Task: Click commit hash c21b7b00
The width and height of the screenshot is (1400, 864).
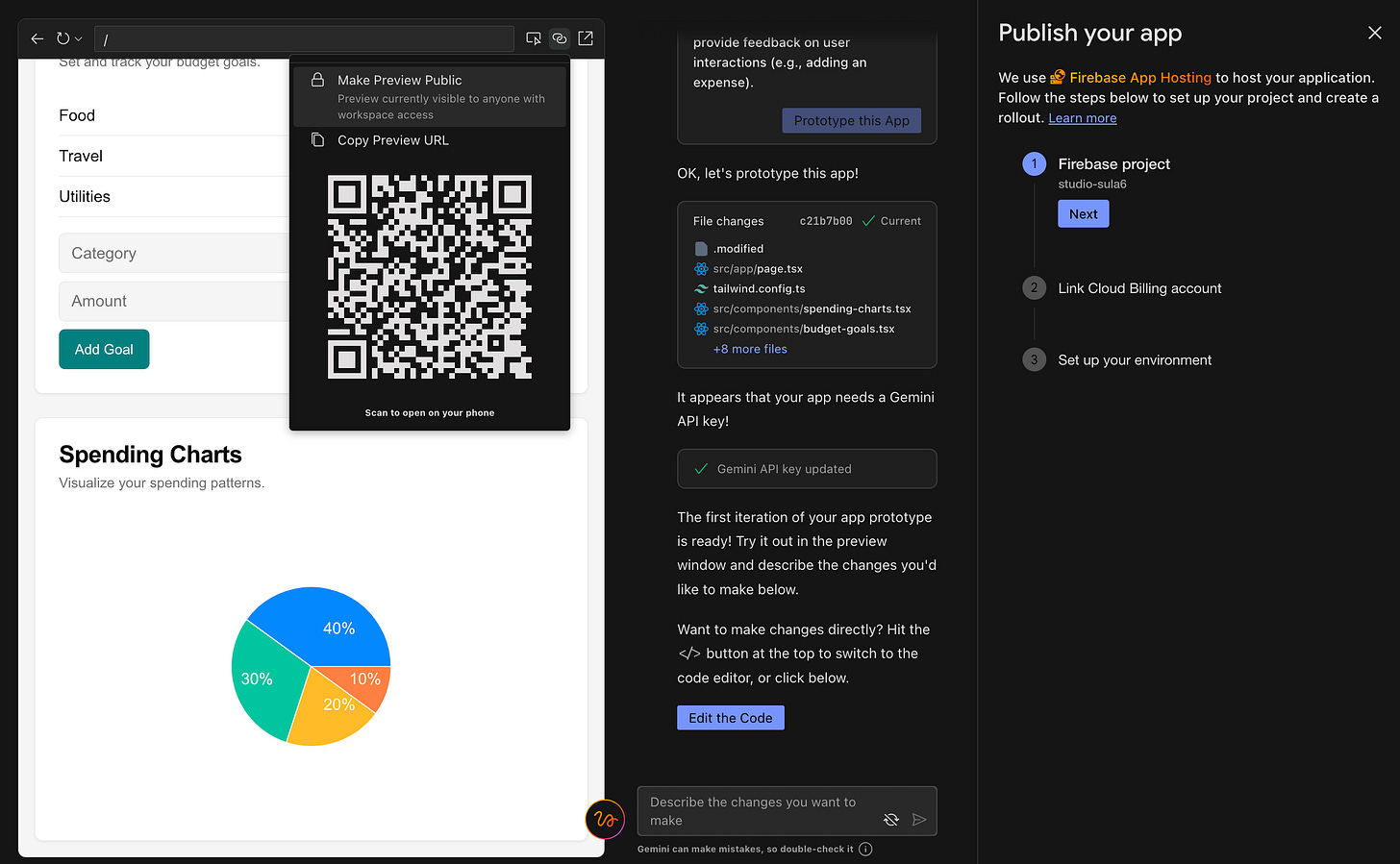Action: coord(826,221)
